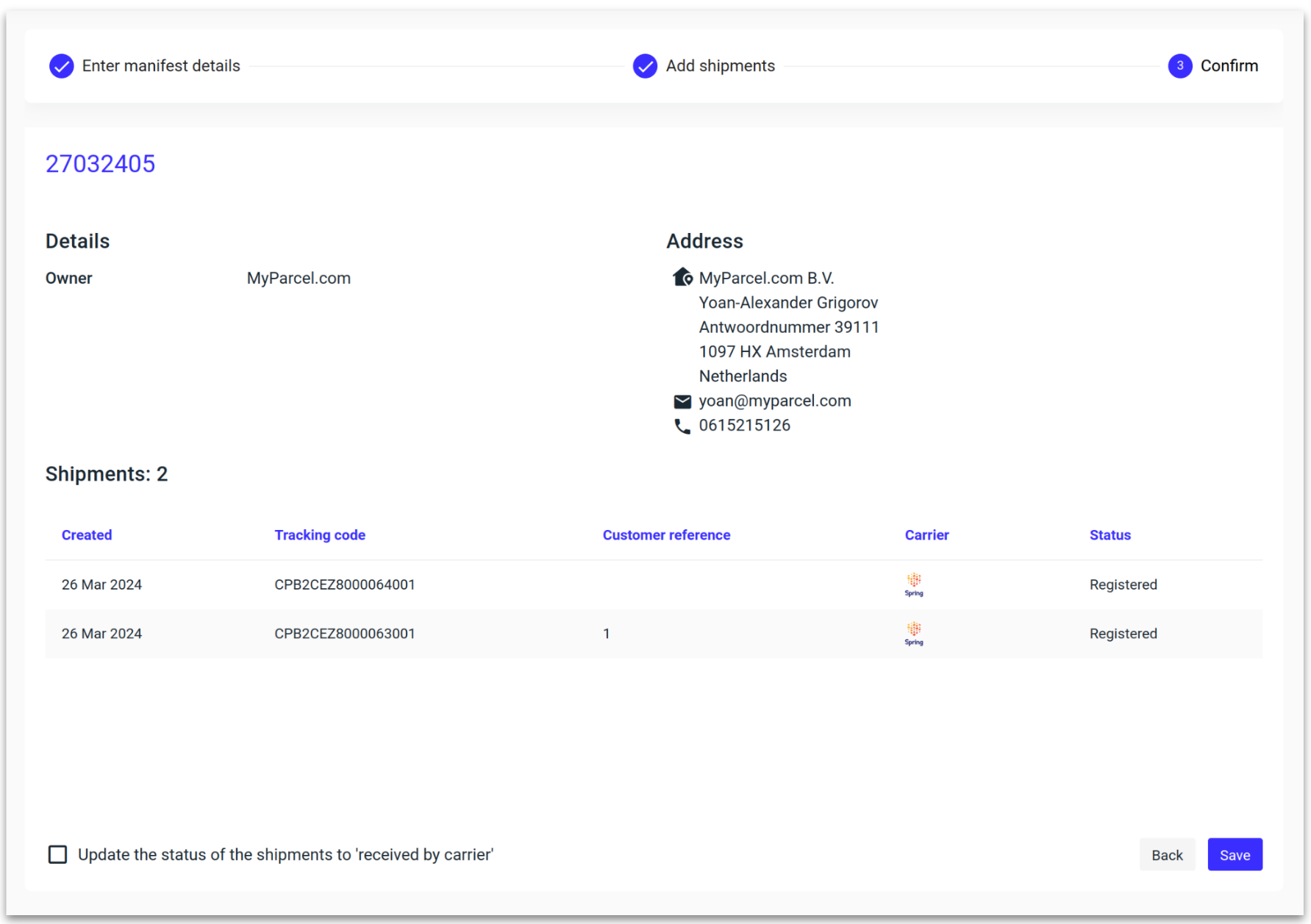Click the phone icon
Image resolution: width=1311 pixels, height=924 pixels.
tap(682, 426)
